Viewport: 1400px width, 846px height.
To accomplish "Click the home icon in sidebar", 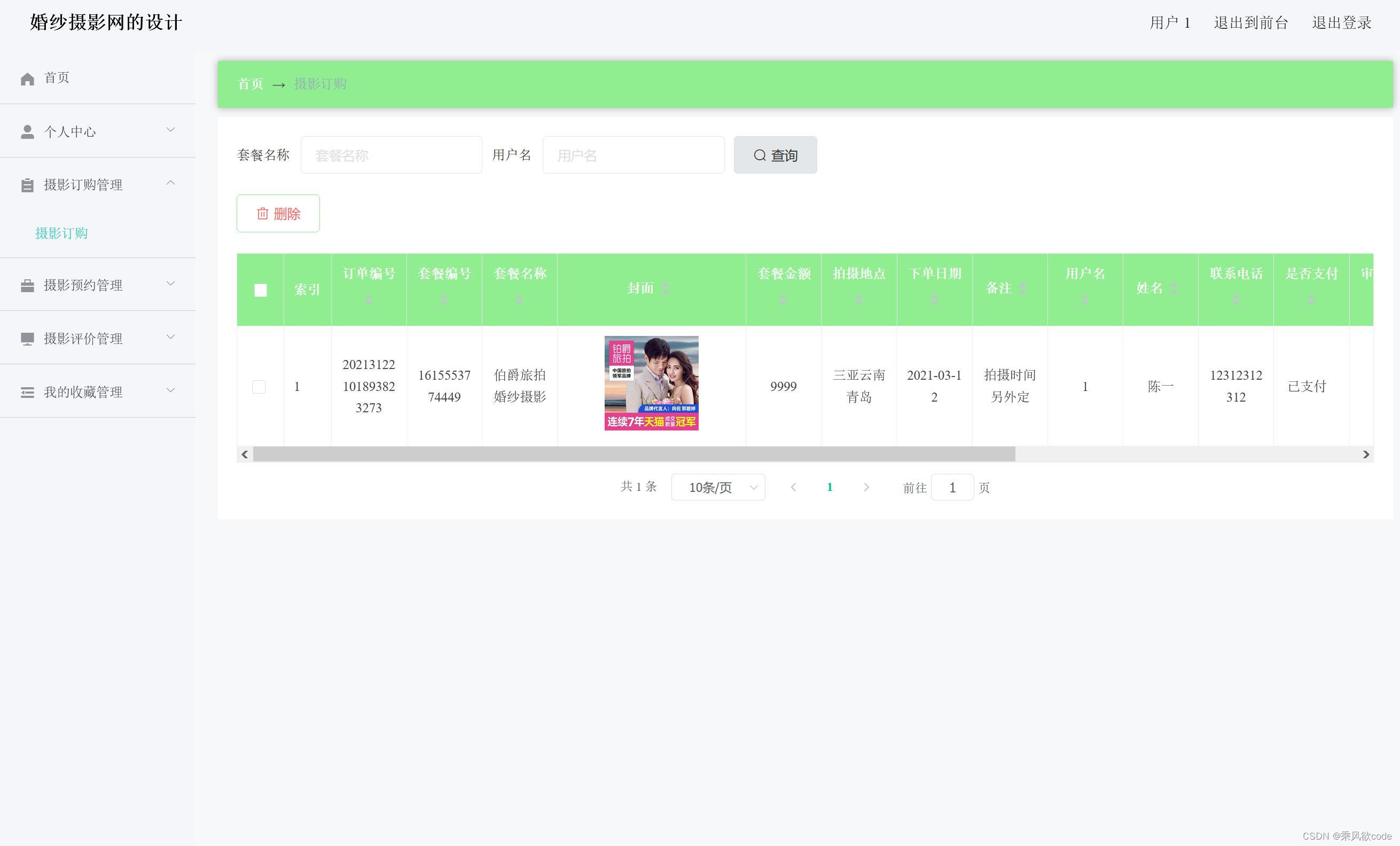I will [27, 79].
